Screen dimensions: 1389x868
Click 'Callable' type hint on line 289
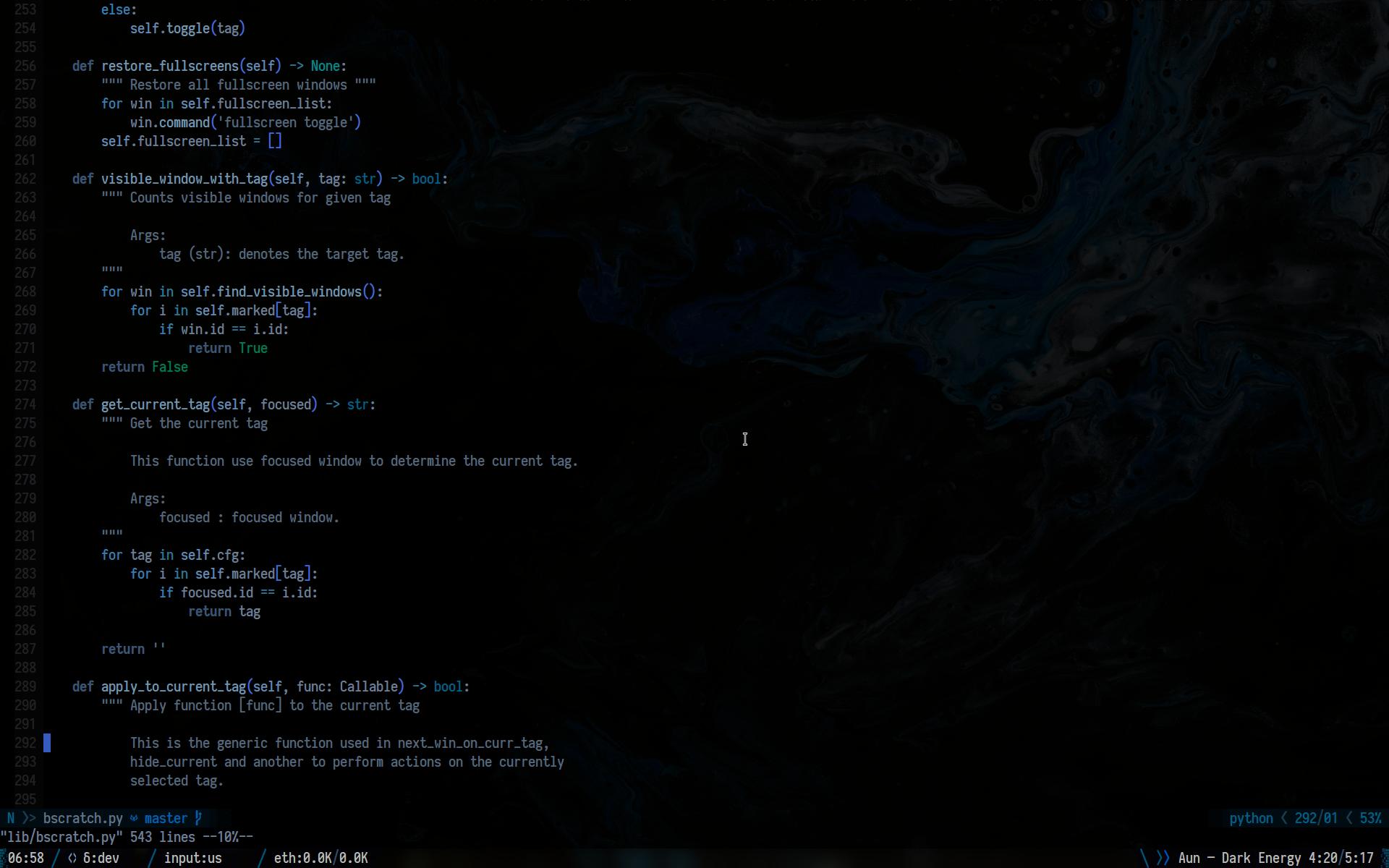point(369,686)
